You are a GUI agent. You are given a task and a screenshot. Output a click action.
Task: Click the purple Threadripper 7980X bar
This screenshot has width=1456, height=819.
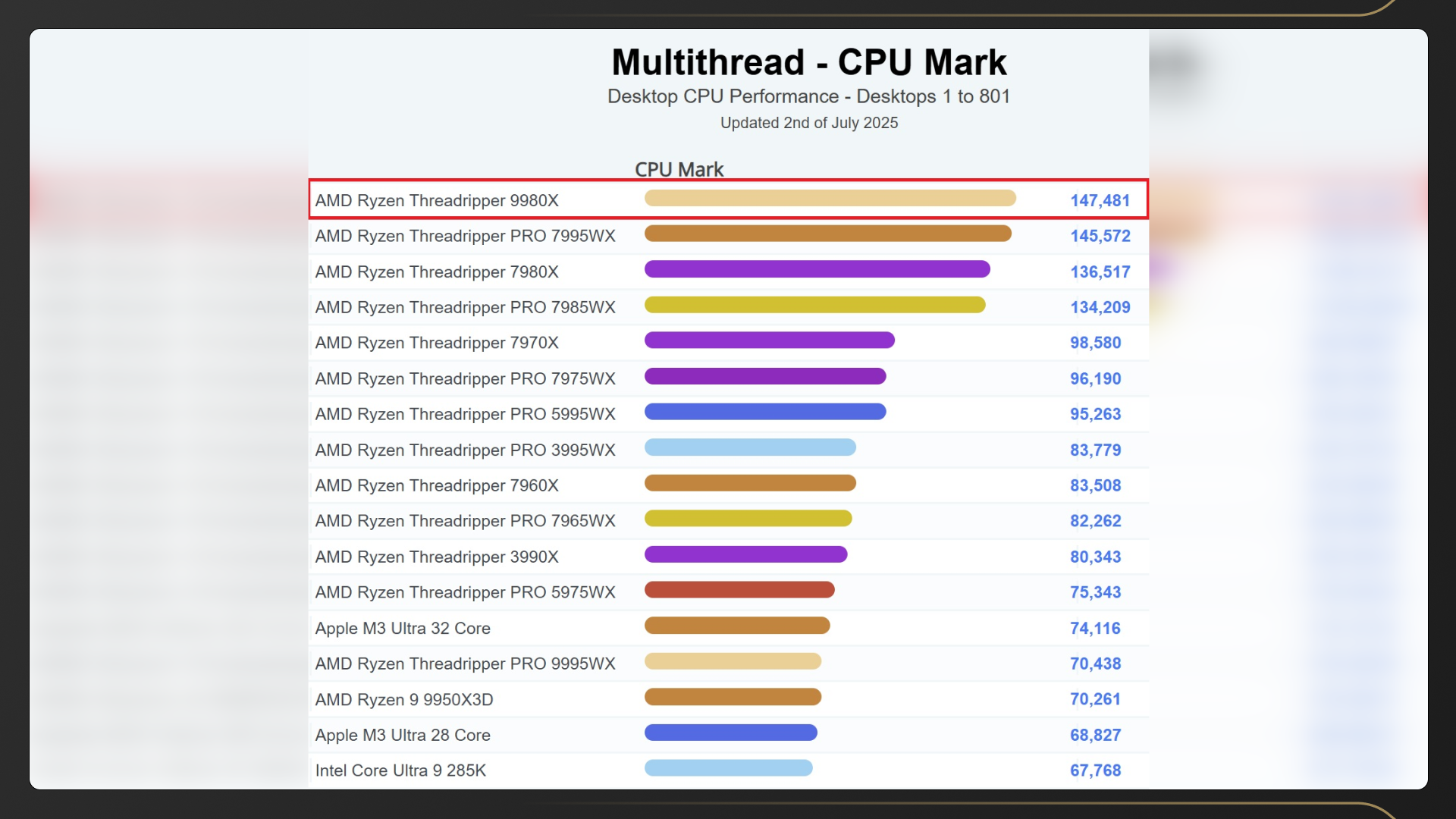tap(817, 269)
